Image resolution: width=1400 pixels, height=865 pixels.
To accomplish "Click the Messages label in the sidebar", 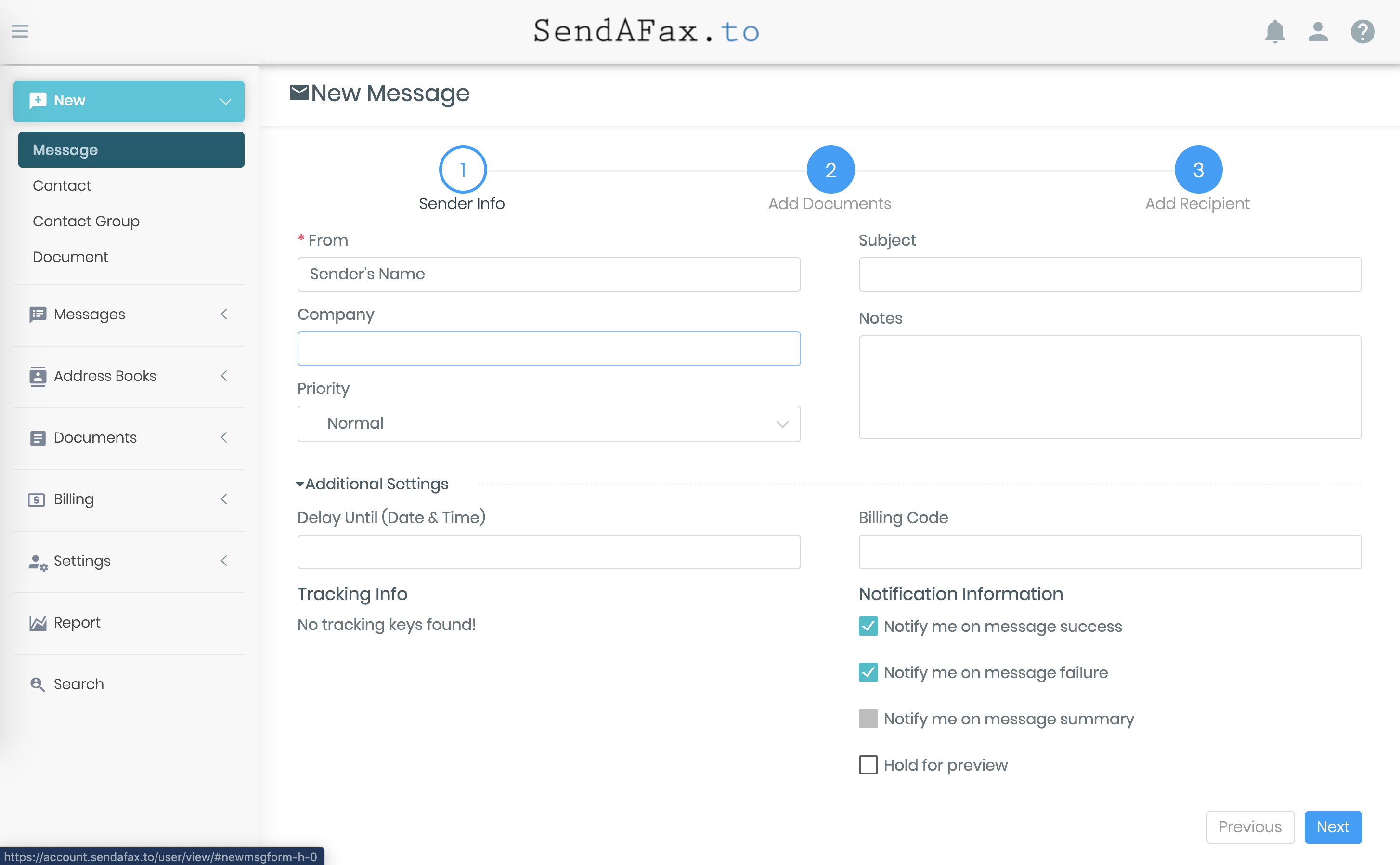I will tap(89, 315).
